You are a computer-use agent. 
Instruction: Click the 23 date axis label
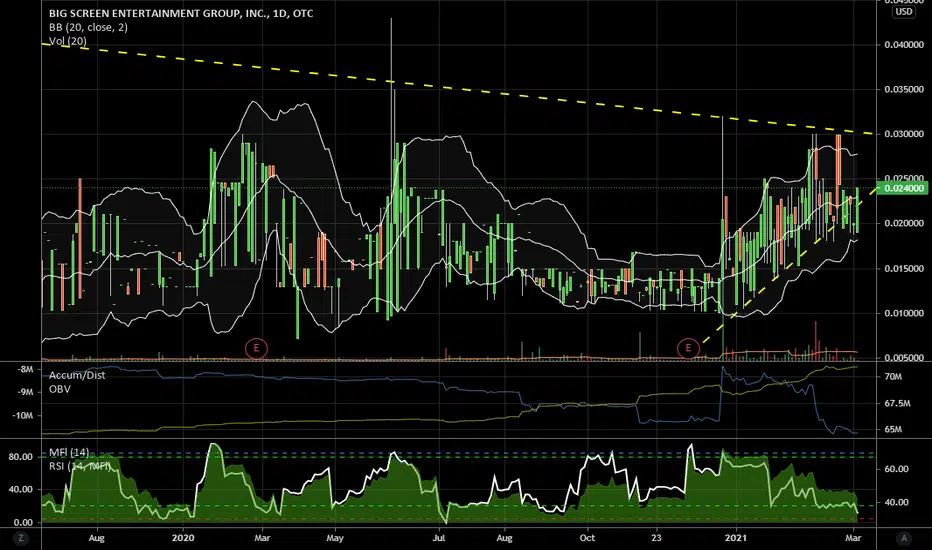click(656, 538)
